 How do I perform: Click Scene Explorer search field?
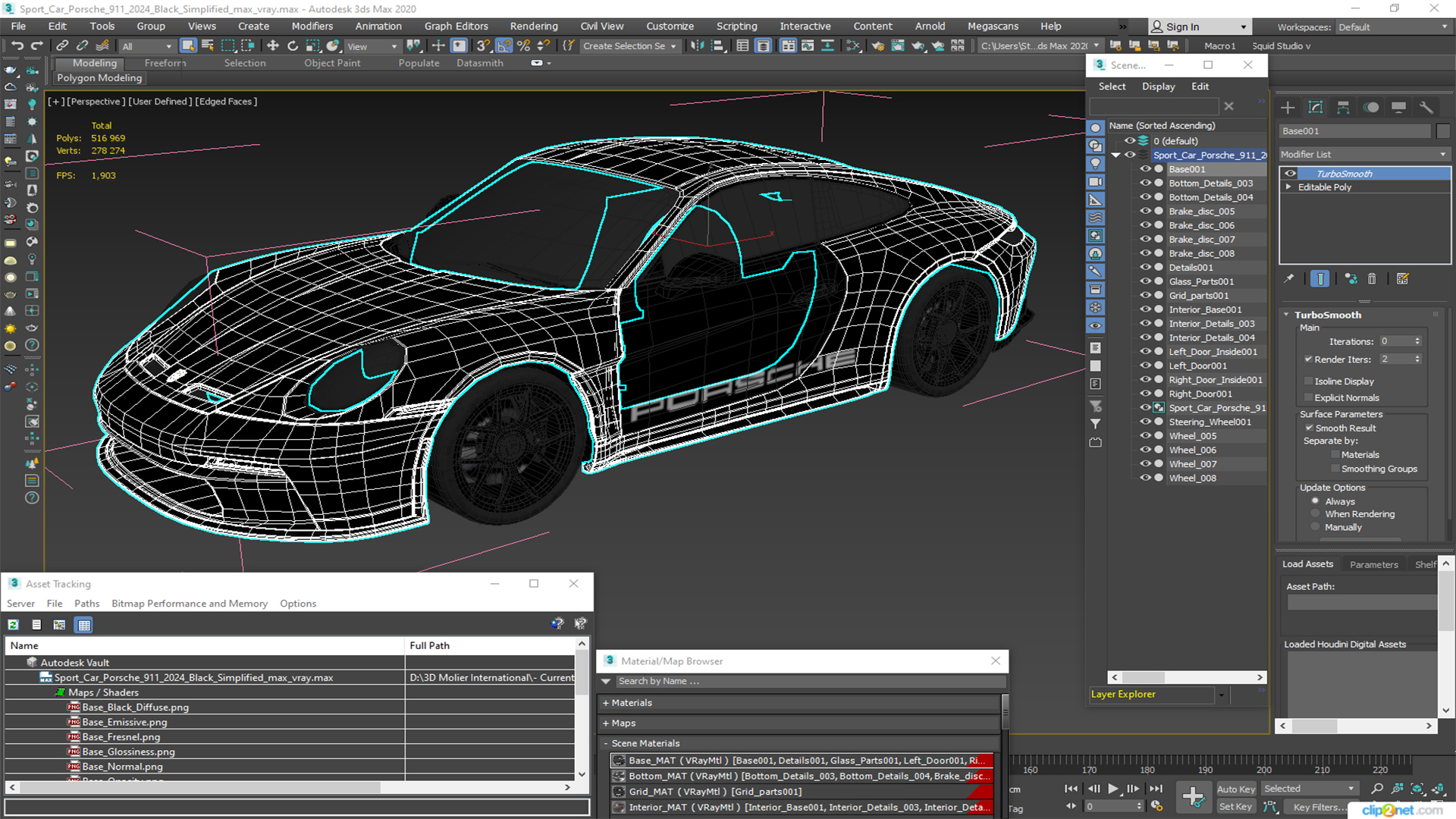(1154, 106)
